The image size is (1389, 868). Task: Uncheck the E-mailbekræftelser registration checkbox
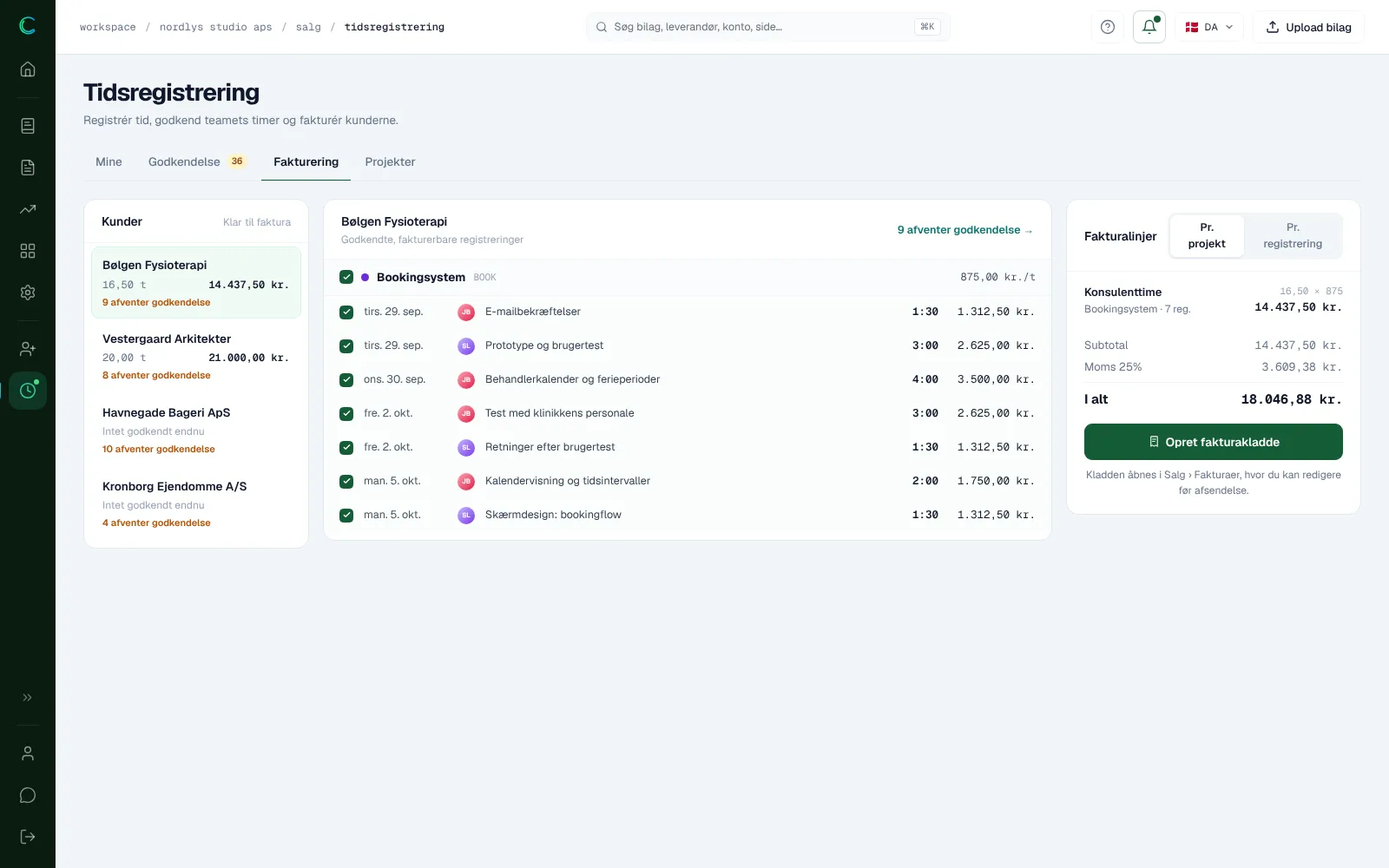click(346, 312)
